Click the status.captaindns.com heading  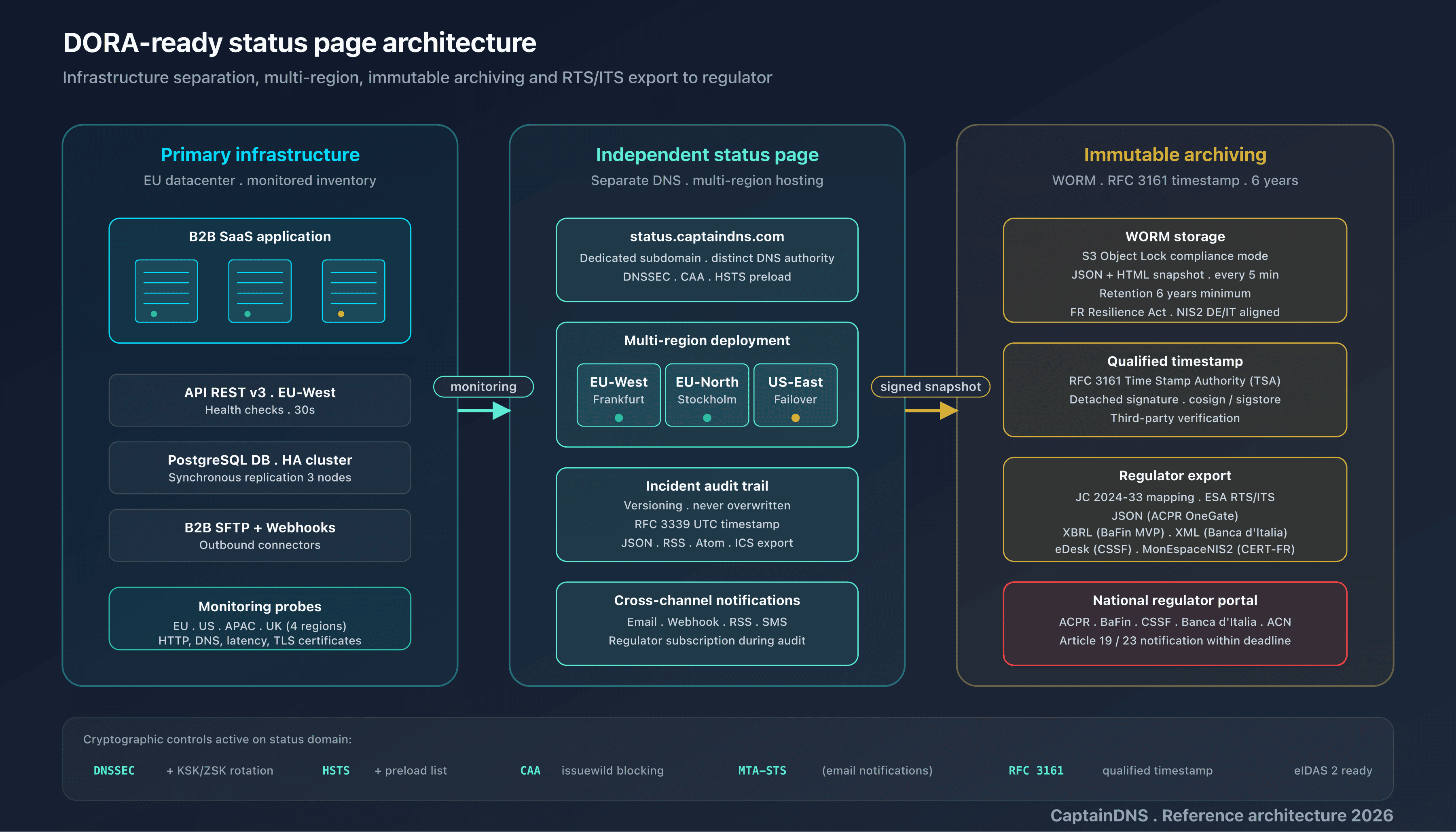(x=707, y=237)
